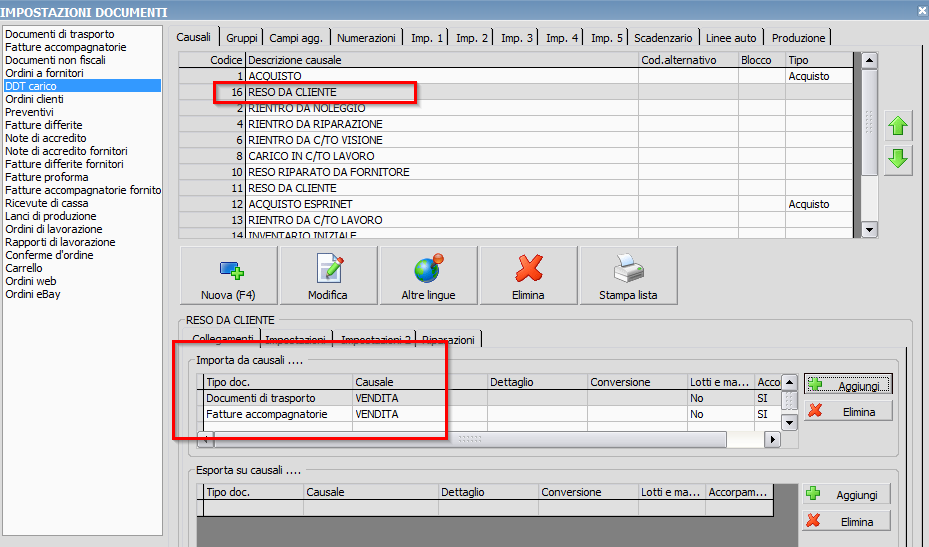Screen dimensions: 929x547
Task: Switch to the Gruppi tab
Action: (242, 38)
